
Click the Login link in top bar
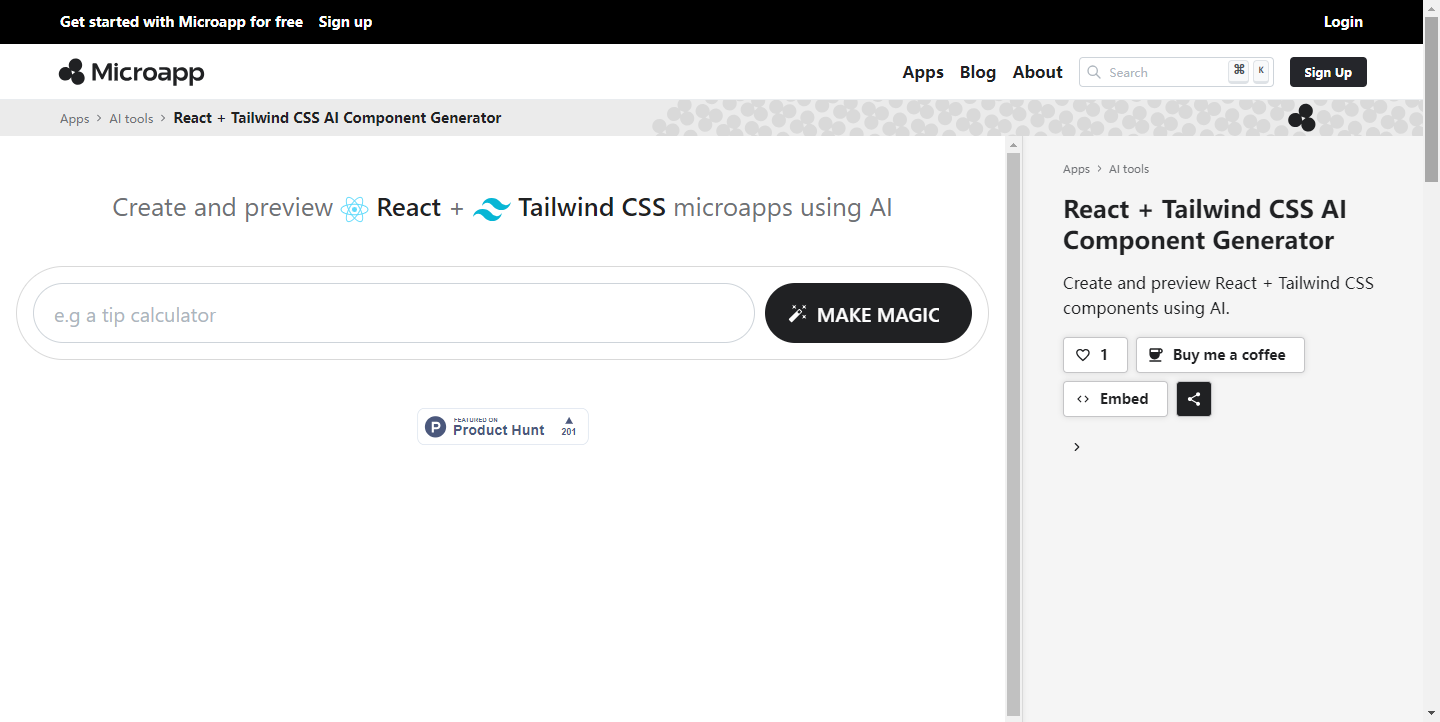pos(1343,22)
